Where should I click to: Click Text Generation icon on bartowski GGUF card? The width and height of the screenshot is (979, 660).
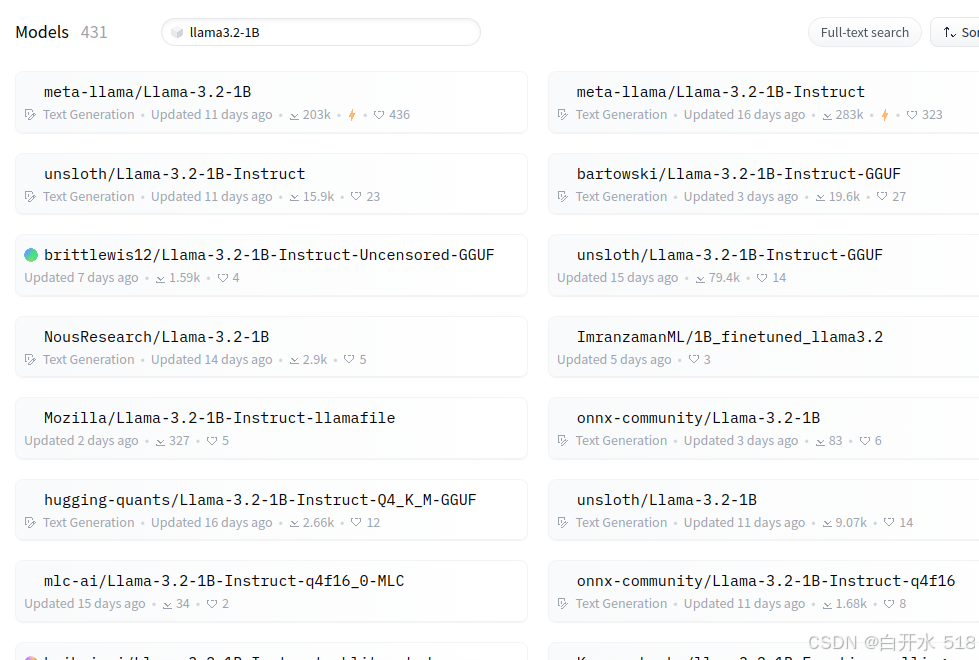click(563, 197)
